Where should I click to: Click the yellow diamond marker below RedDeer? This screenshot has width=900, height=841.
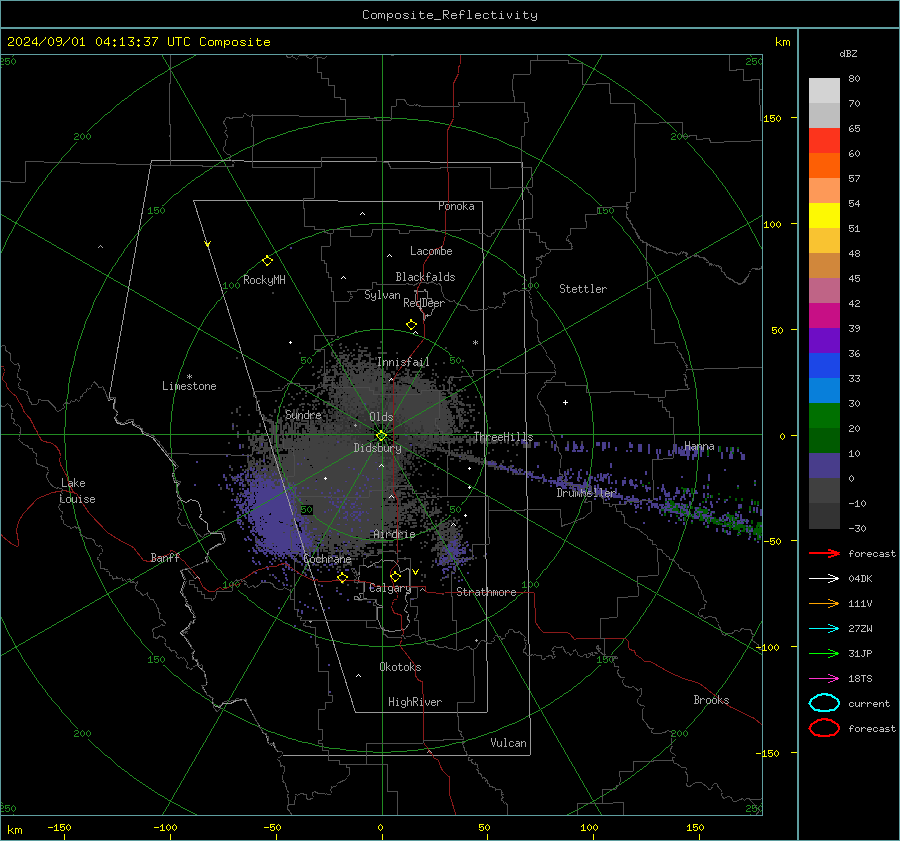tap(411, 325)
